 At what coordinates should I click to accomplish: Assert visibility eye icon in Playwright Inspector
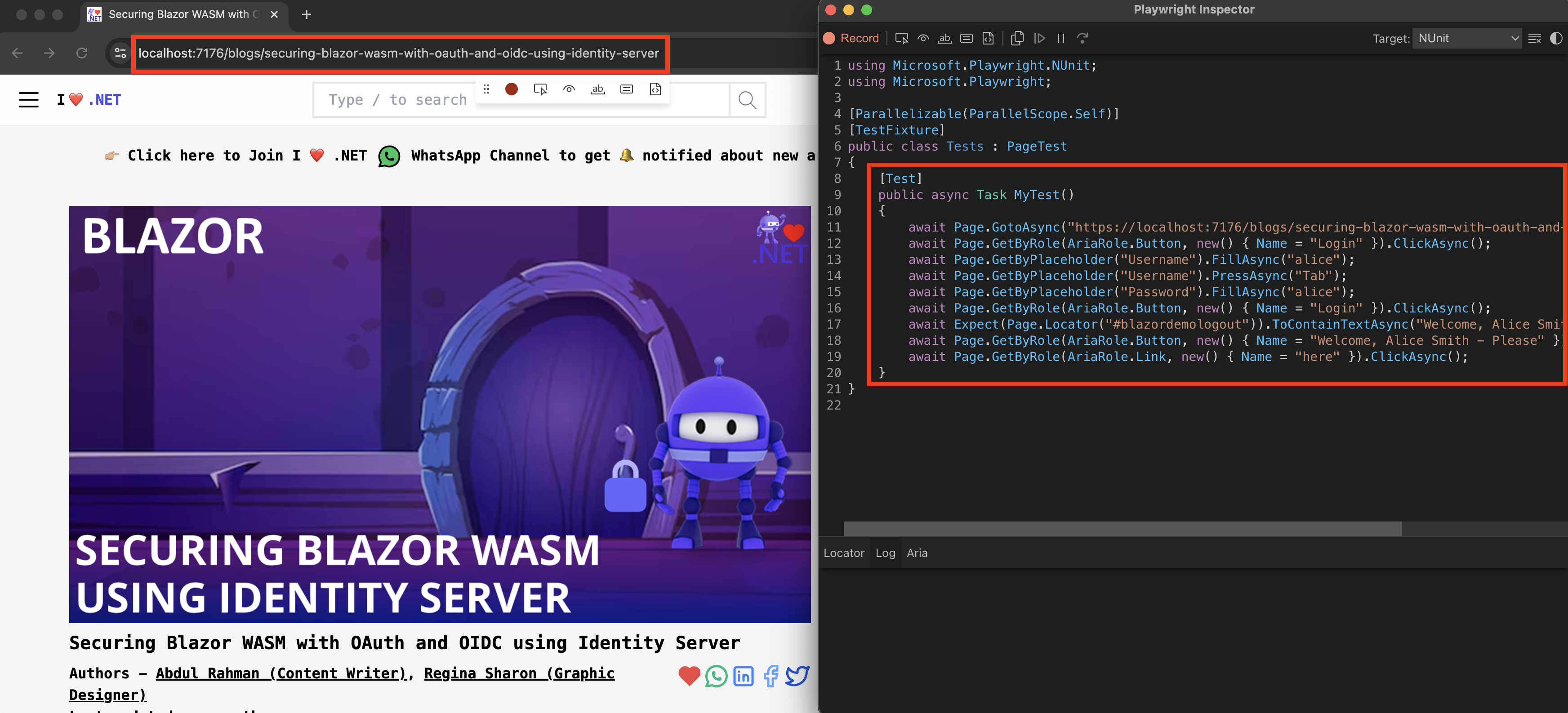click(x=923, y=38)
